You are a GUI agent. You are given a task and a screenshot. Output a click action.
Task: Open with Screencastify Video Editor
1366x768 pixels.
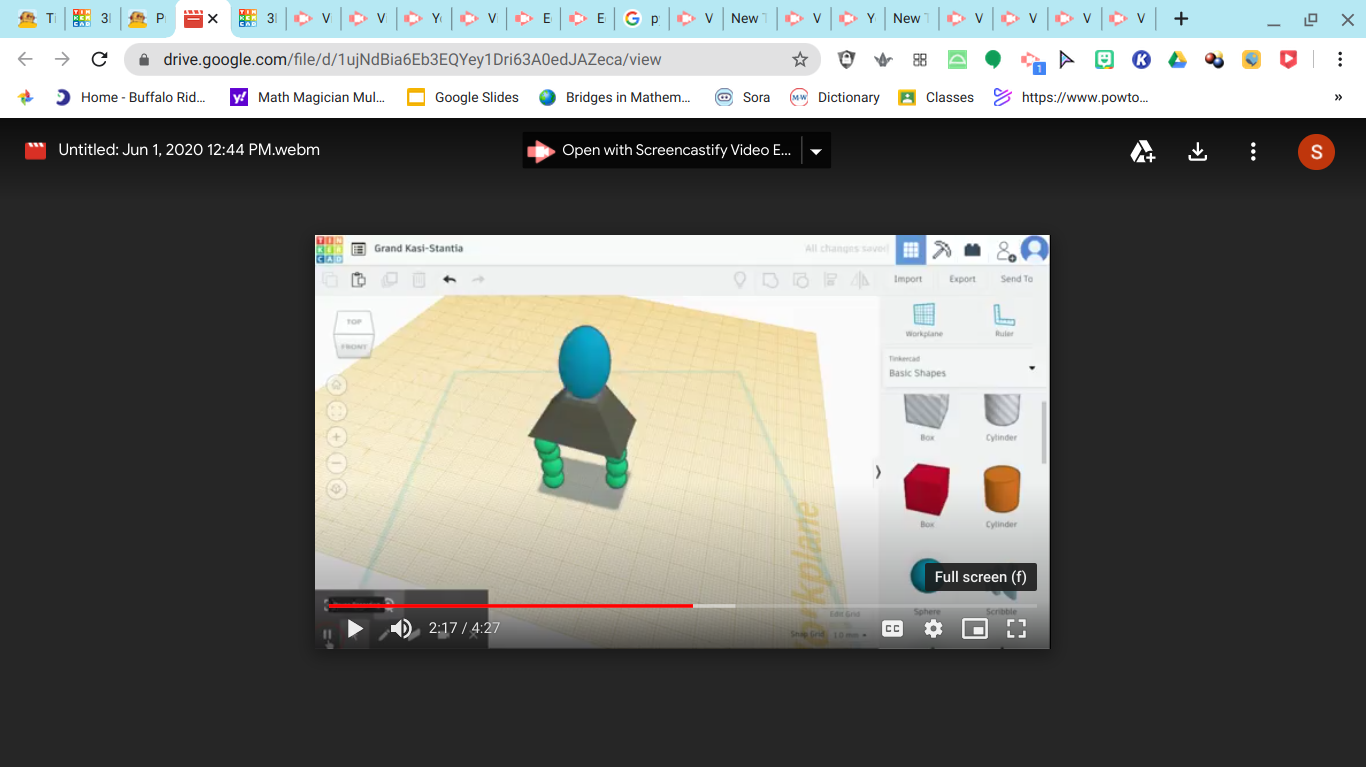tap(662, 151)
